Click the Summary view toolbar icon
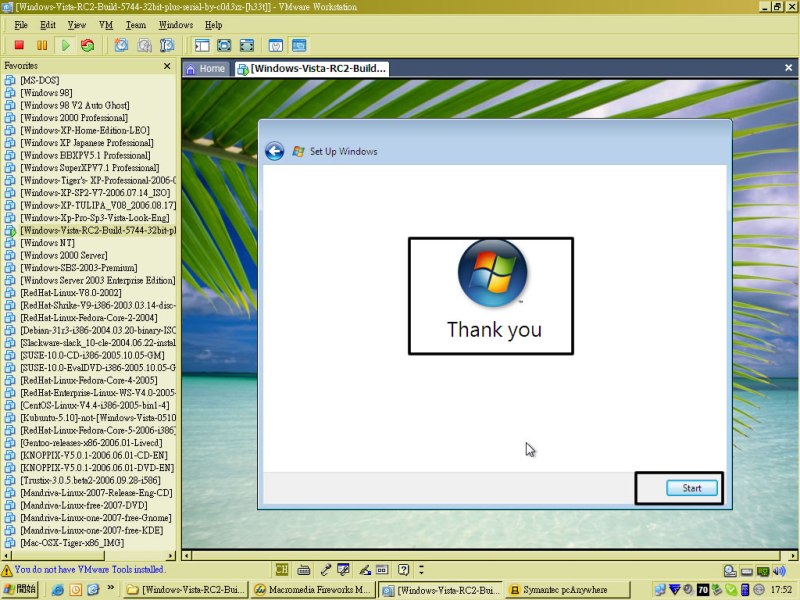This screenshot has width=800, height=600. (276, 45)
